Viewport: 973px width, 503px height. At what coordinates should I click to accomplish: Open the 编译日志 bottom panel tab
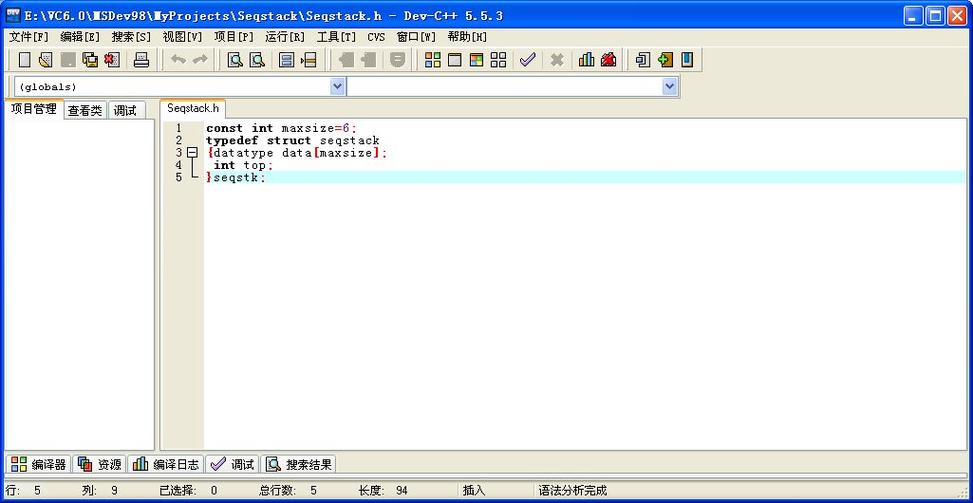pos(166,465)
